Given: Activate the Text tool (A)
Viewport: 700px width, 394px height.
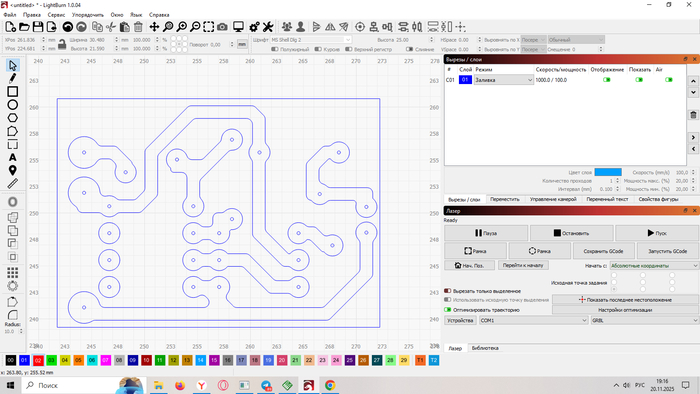Looking at the screenshot, I should 12,158.
